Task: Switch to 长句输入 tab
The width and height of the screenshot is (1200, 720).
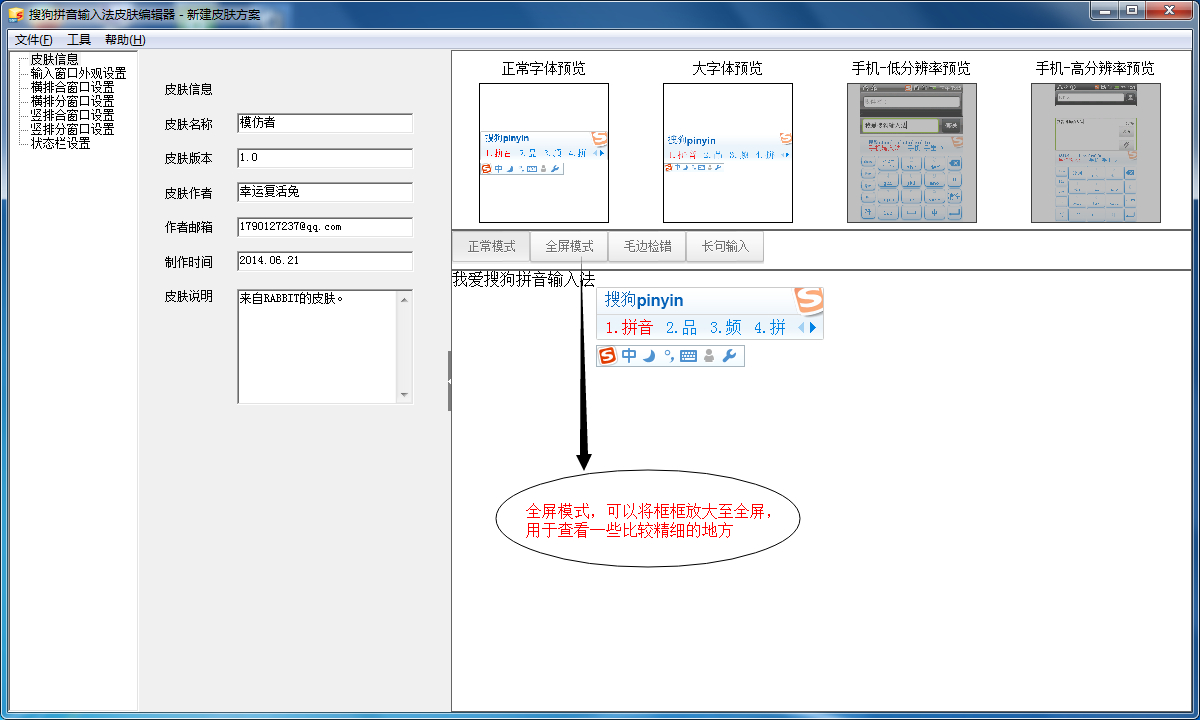Action: pos(725,247)
